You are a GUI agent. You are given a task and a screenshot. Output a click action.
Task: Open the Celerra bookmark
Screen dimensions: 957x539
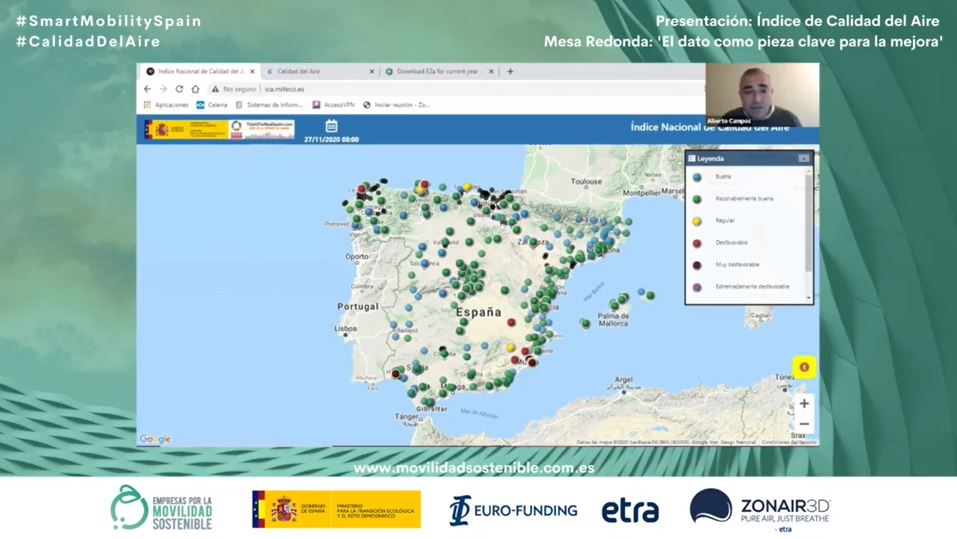point(212,105)
